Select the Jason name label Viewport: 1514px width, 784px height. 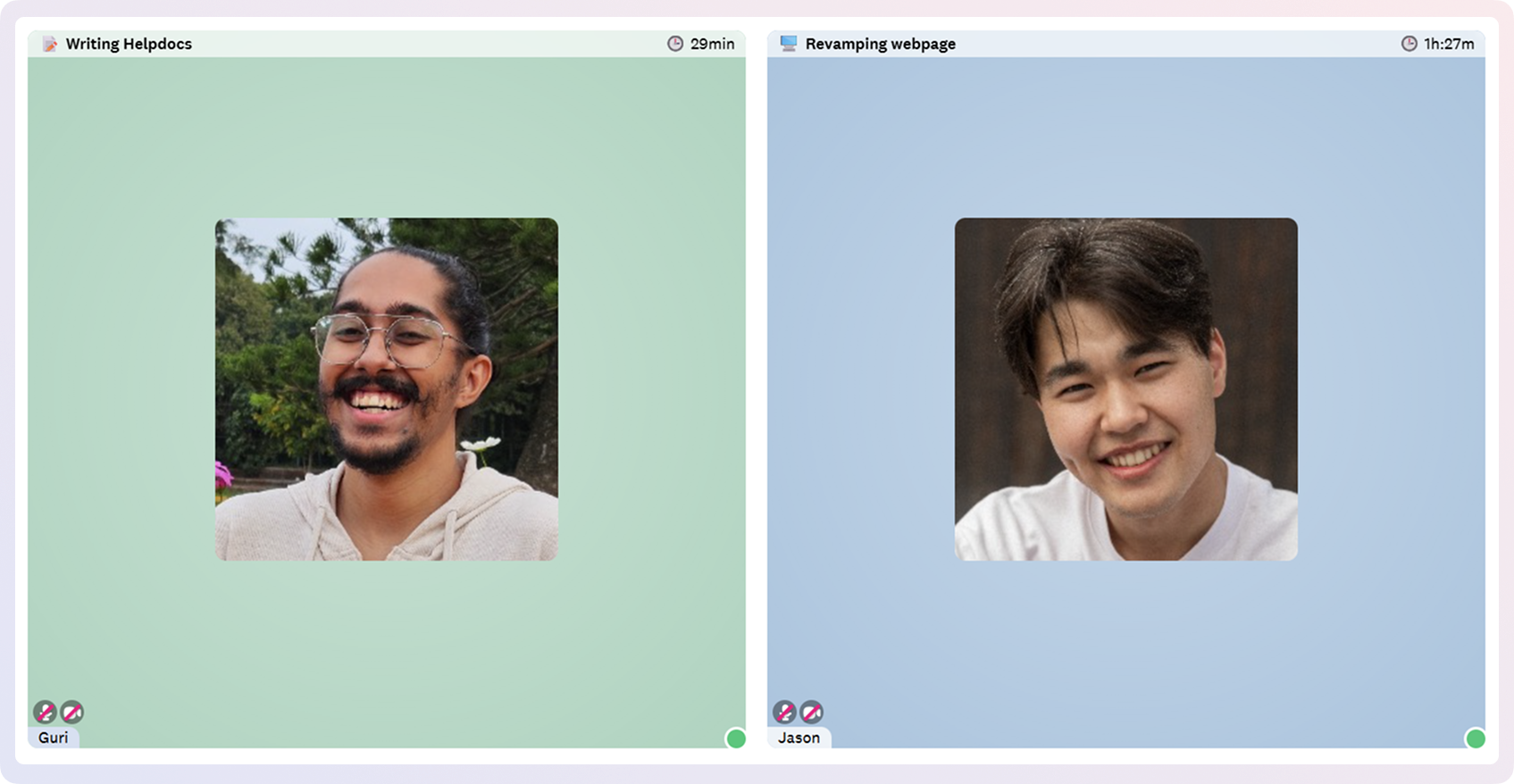(799, 738)
